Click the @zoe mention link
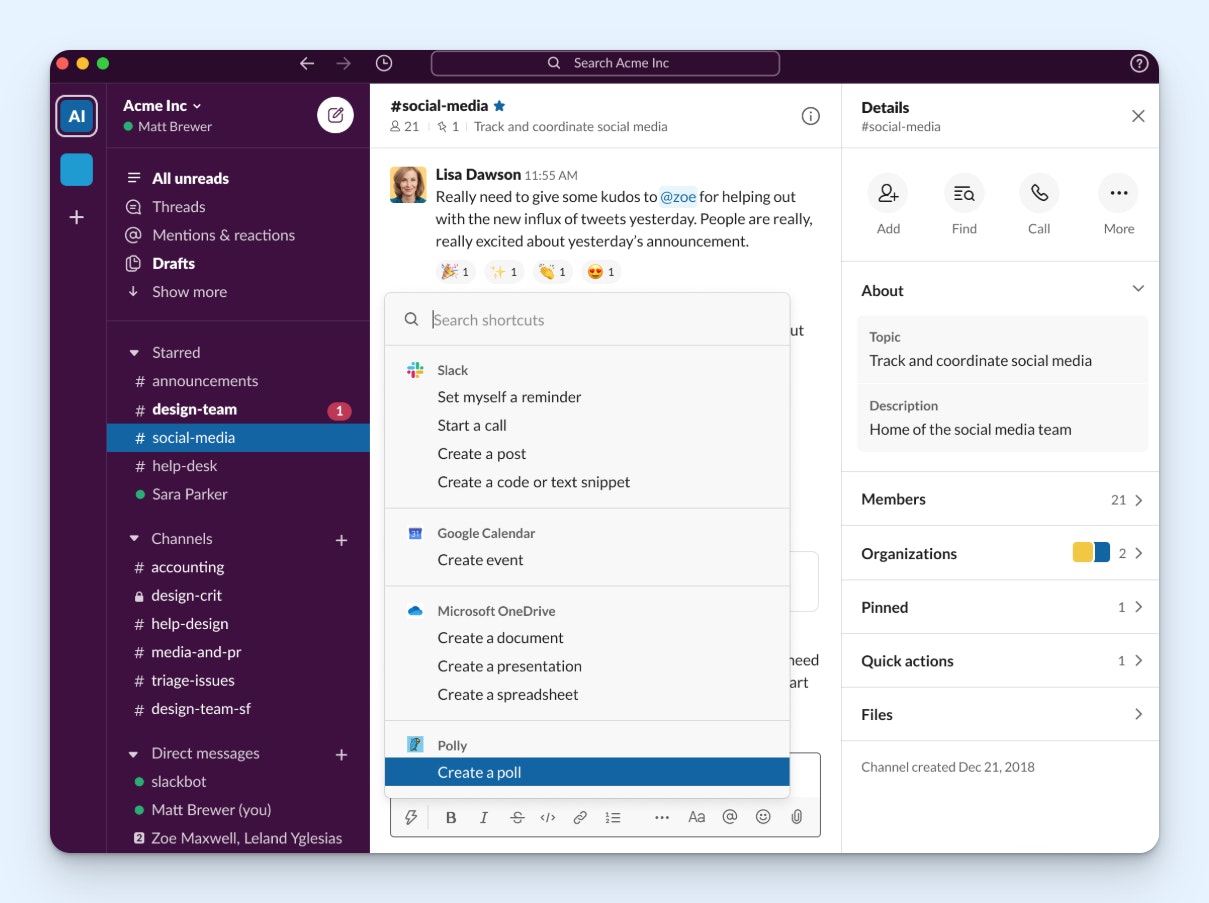This screenshot has width=1209, height=903. [678, 197]
